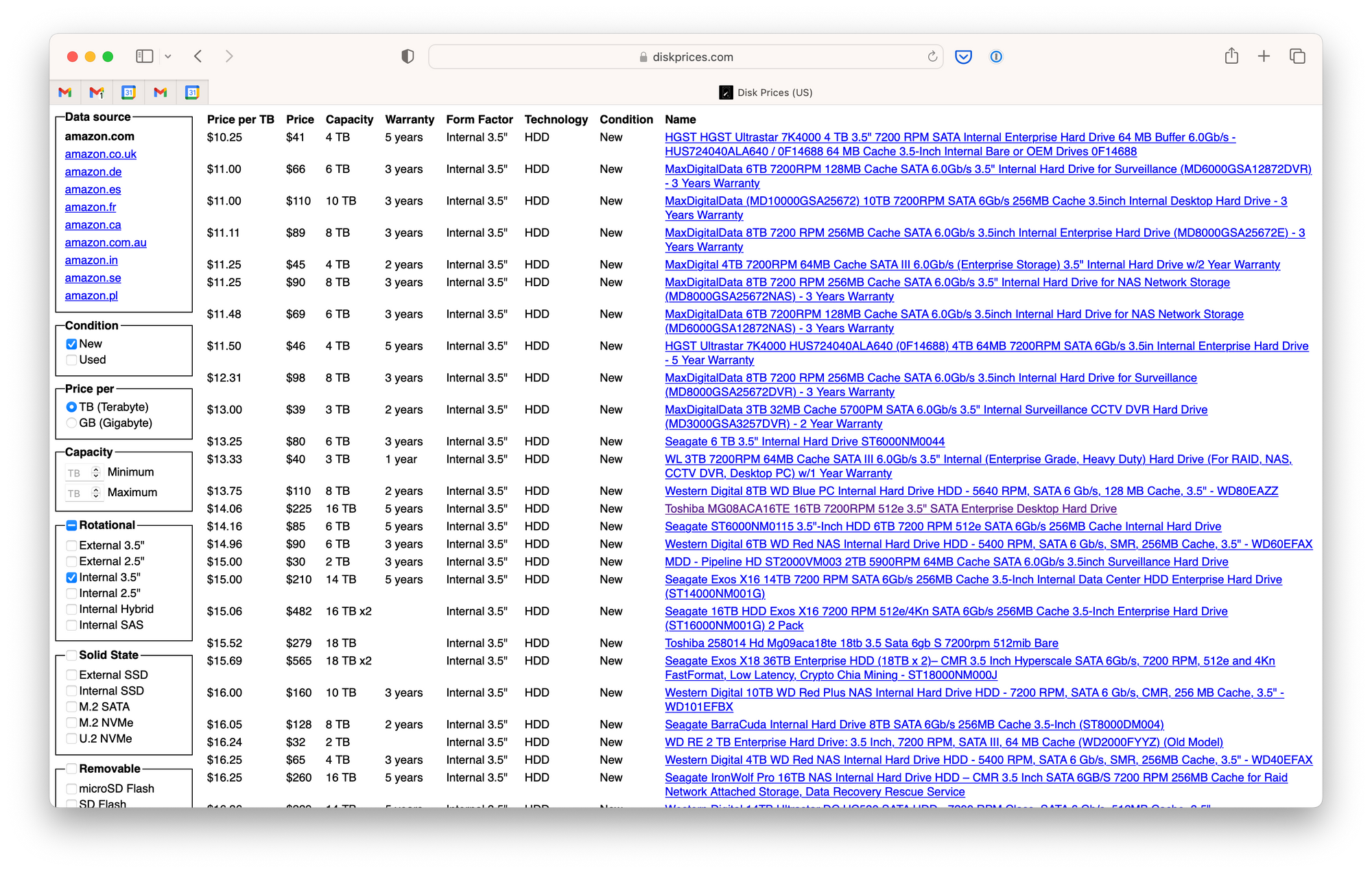The height and width of the screenshot is (873, 1372).
Task: Open Western Digital 8TB WD Blue link
Action: coord(971,491)
